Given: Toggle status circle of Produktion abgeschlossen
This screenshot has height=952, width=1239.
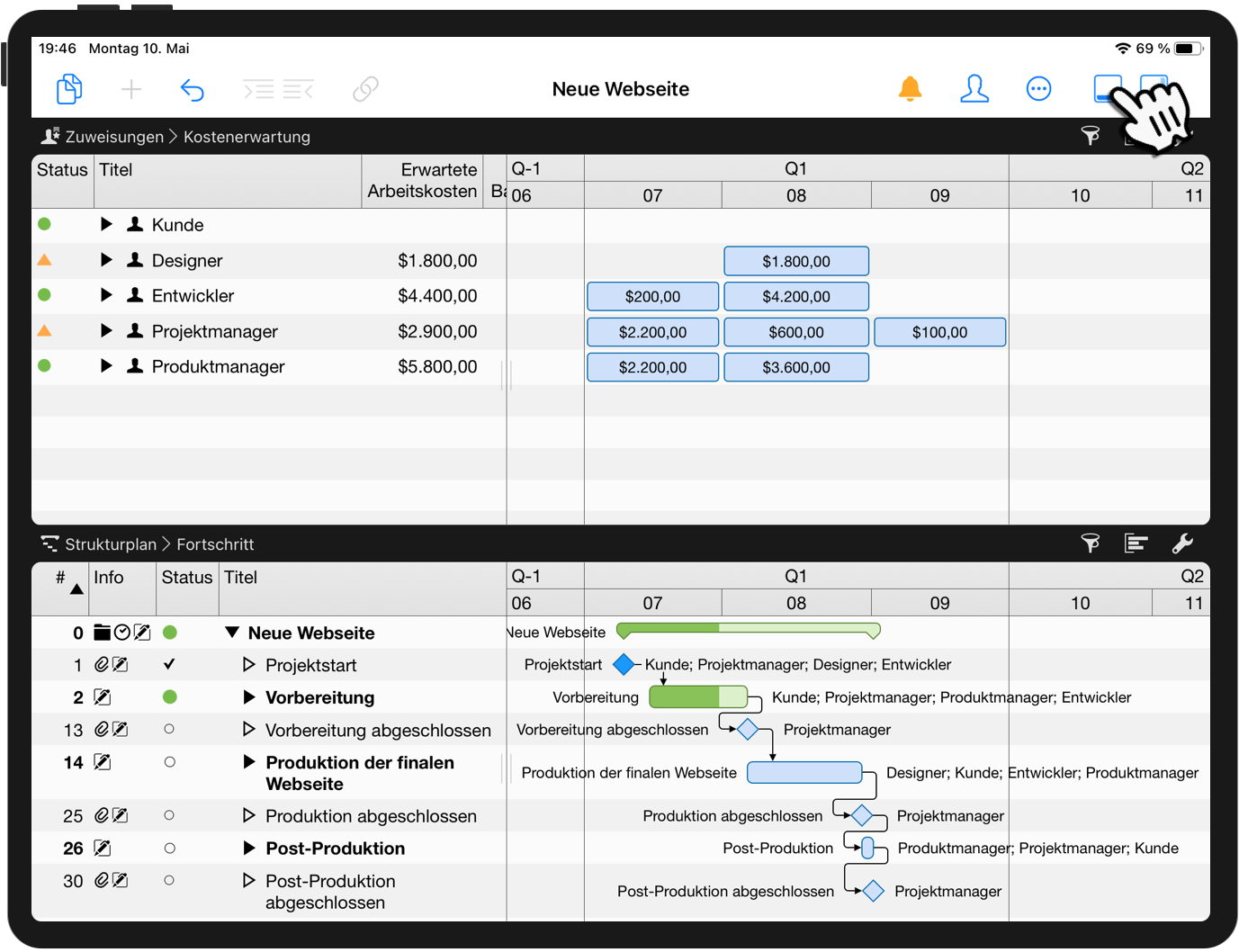Looking at the screenshot, I should click(x=169, y=816).
